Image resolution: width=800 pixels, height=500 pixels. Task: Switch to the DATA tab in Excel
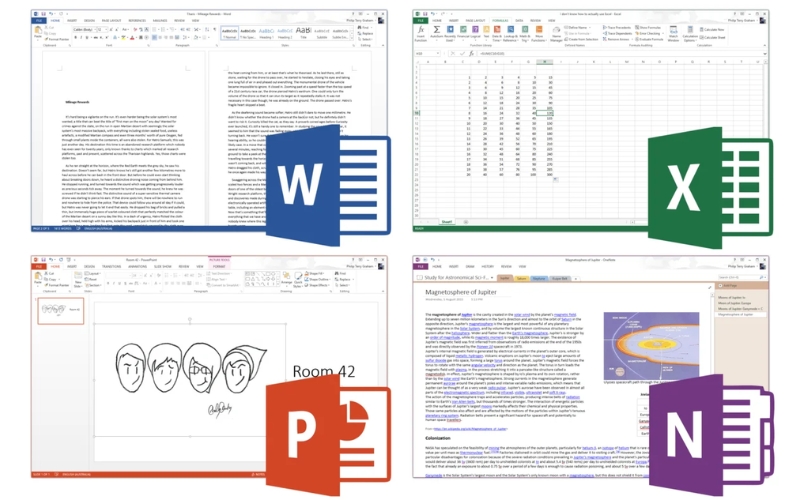[x=519, y=20]
